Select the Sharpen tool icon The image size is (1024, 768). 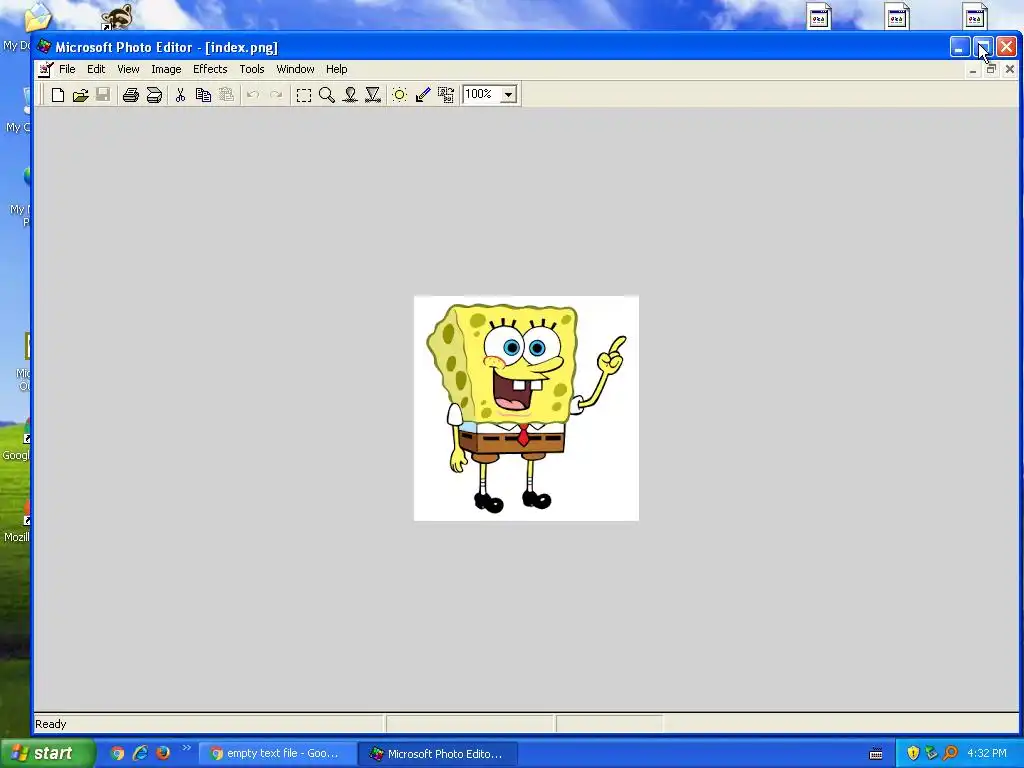[x=373, y=95]
